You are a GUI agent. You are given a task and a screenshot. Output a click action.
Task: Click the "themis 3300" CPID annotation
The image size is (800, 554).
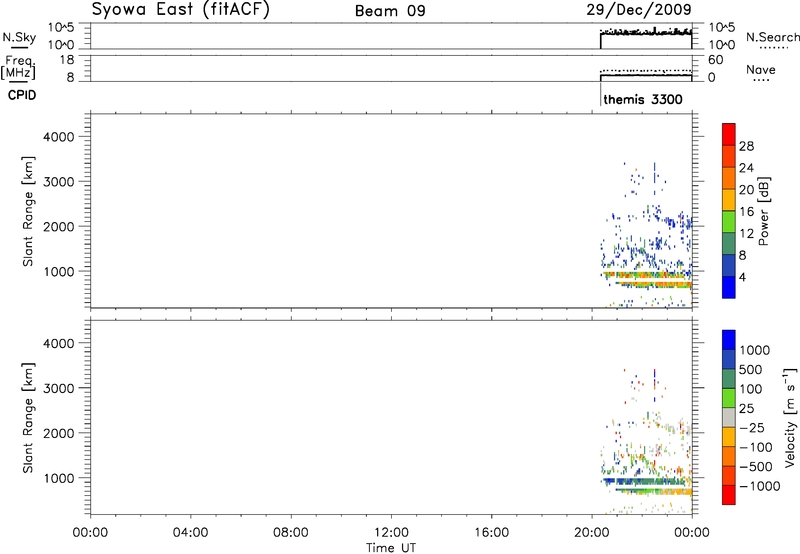click(x=643, y=99)
